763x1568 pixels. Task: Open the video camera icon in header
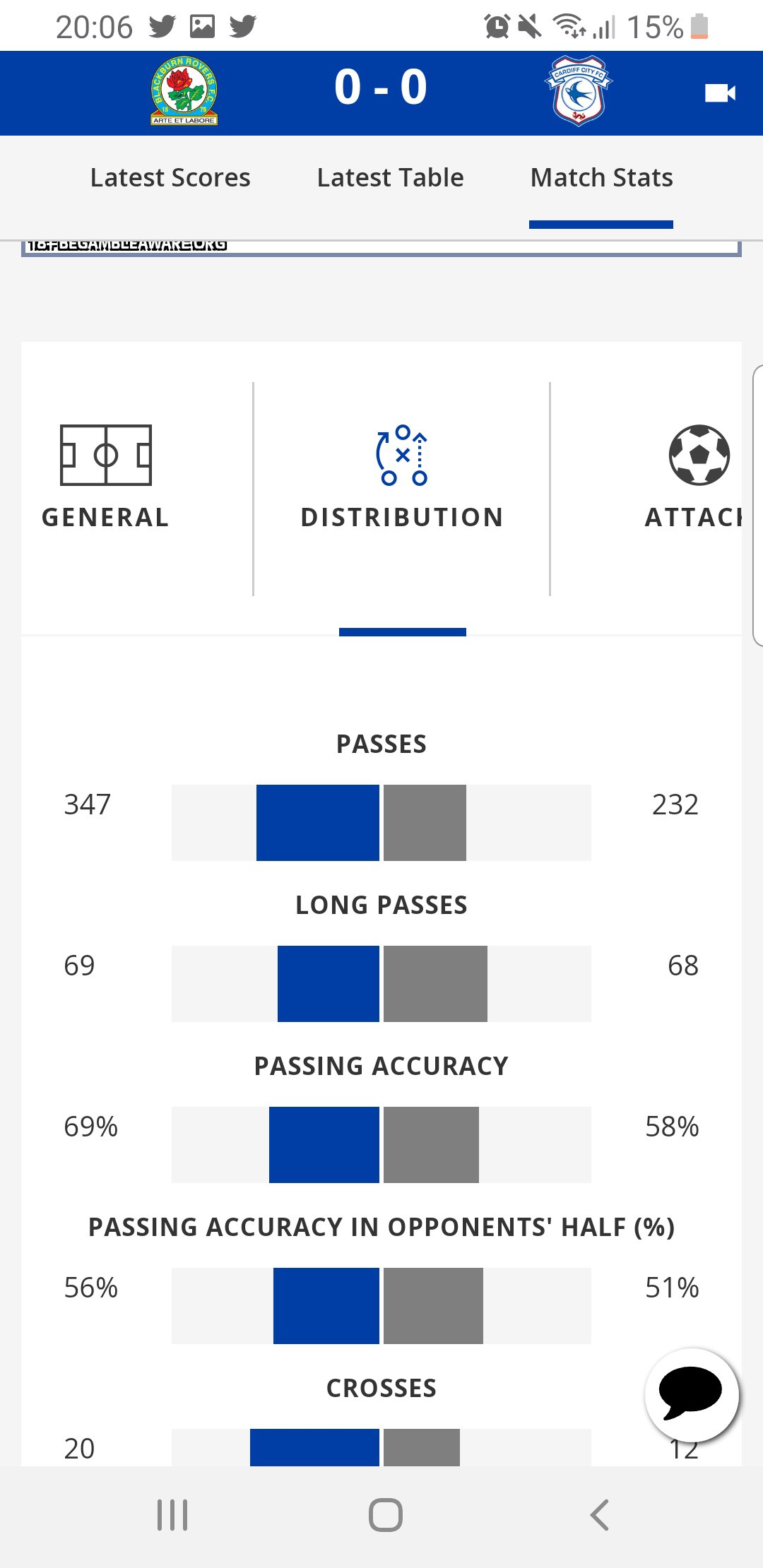point(720,93)
